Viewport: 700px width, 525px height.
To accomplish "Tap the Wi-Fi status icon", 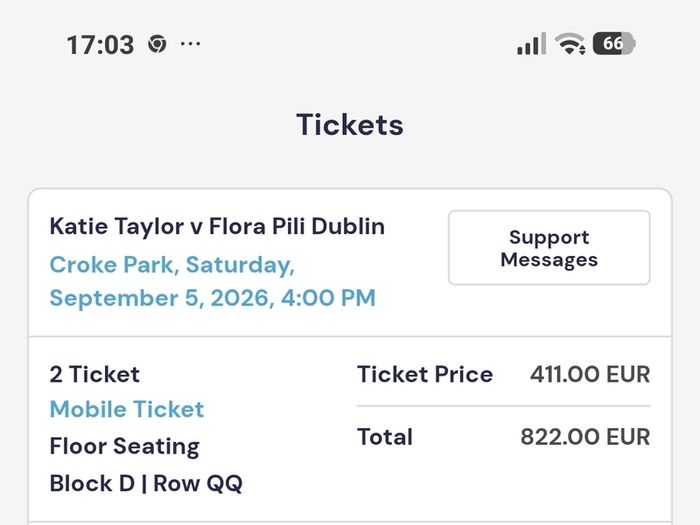I will 570,44.
